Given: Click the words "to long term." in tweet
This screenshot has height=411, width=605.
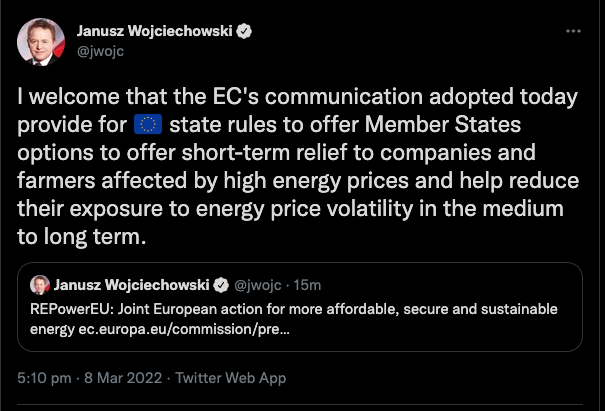Looking at the screenshot, I should click(82, 237).
